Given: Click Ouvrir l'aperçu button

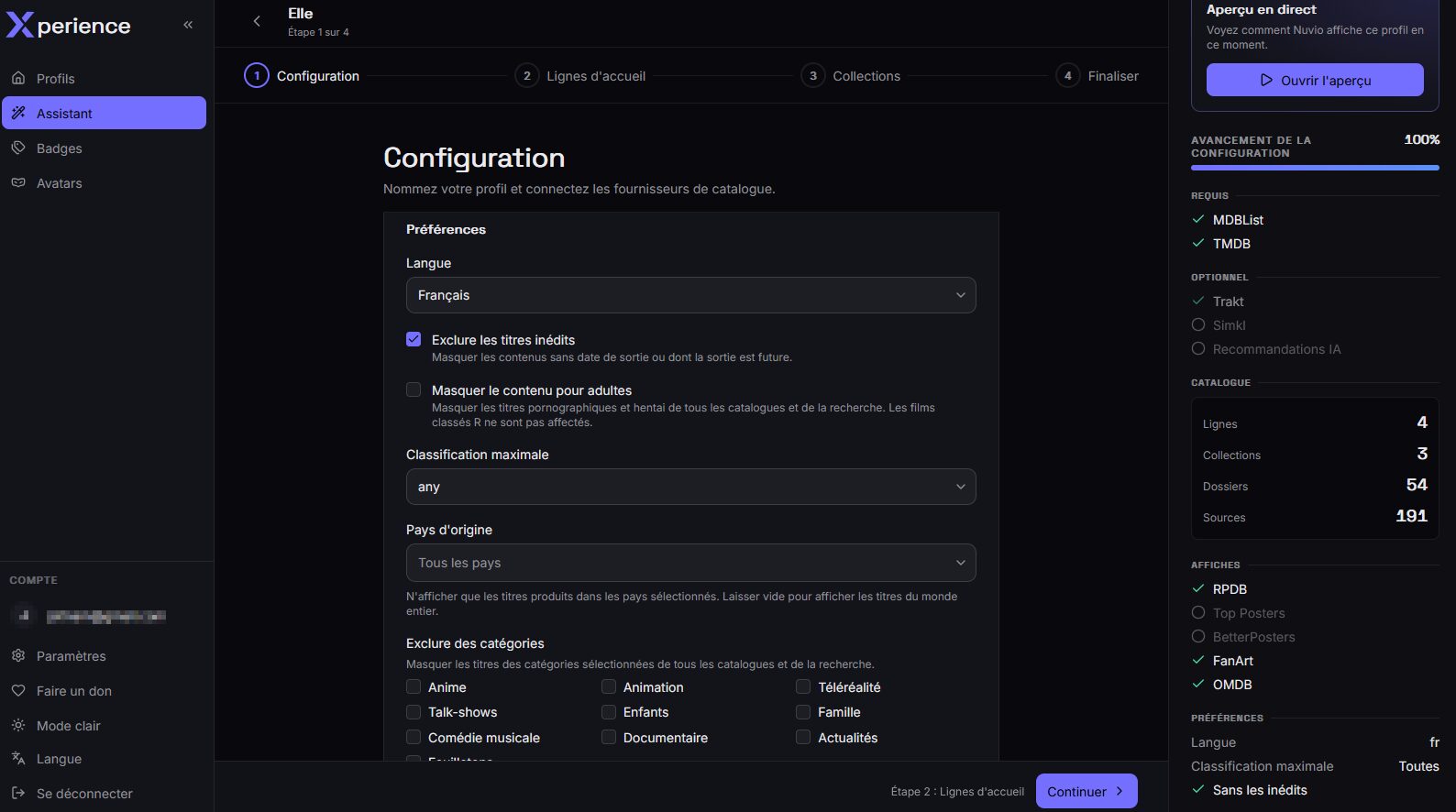Looking at the screenshot, I should (x=1315, y=80).
